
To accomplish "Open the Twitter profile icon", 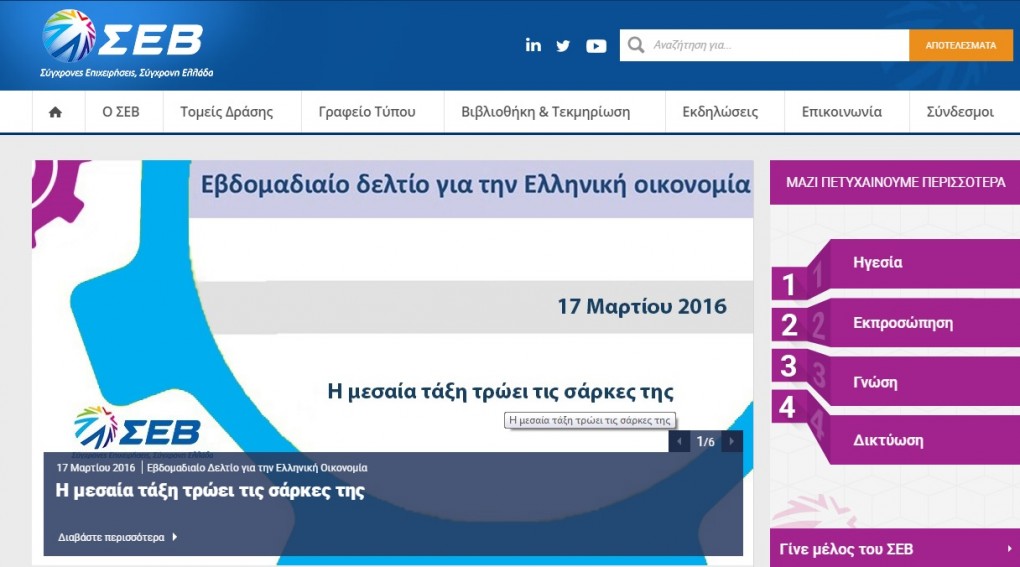I will pos(563,46).
